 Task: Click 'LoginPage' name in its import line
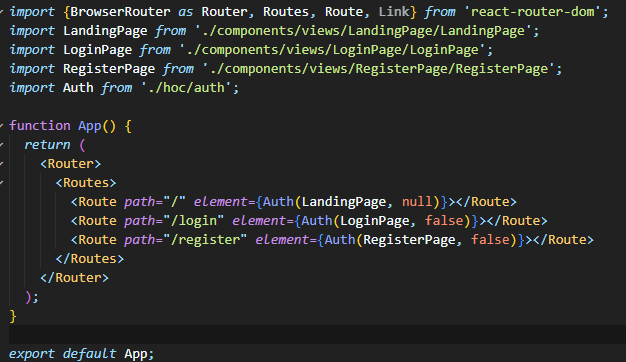(x=97, y=50)
